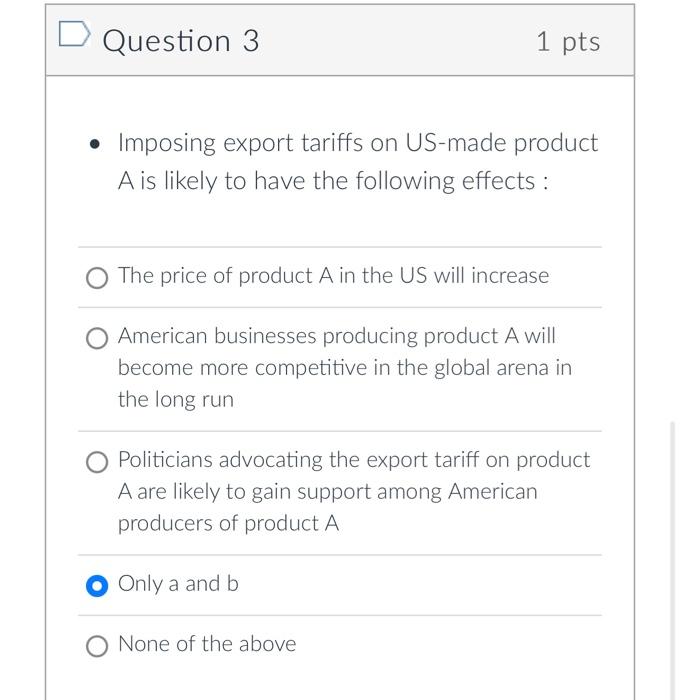Select the 'None of the above' radio button

[98, 645]
